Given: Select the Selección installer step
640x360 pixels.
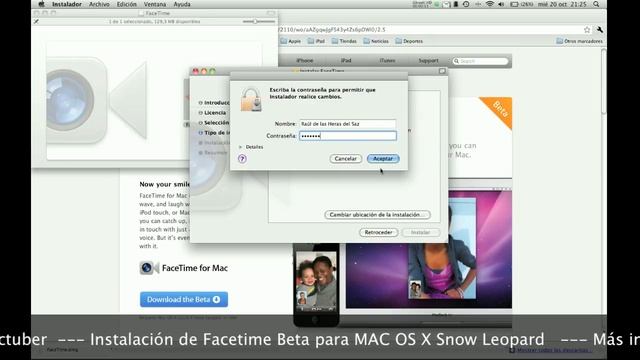Looking at the screenshot, I should 214,122.
